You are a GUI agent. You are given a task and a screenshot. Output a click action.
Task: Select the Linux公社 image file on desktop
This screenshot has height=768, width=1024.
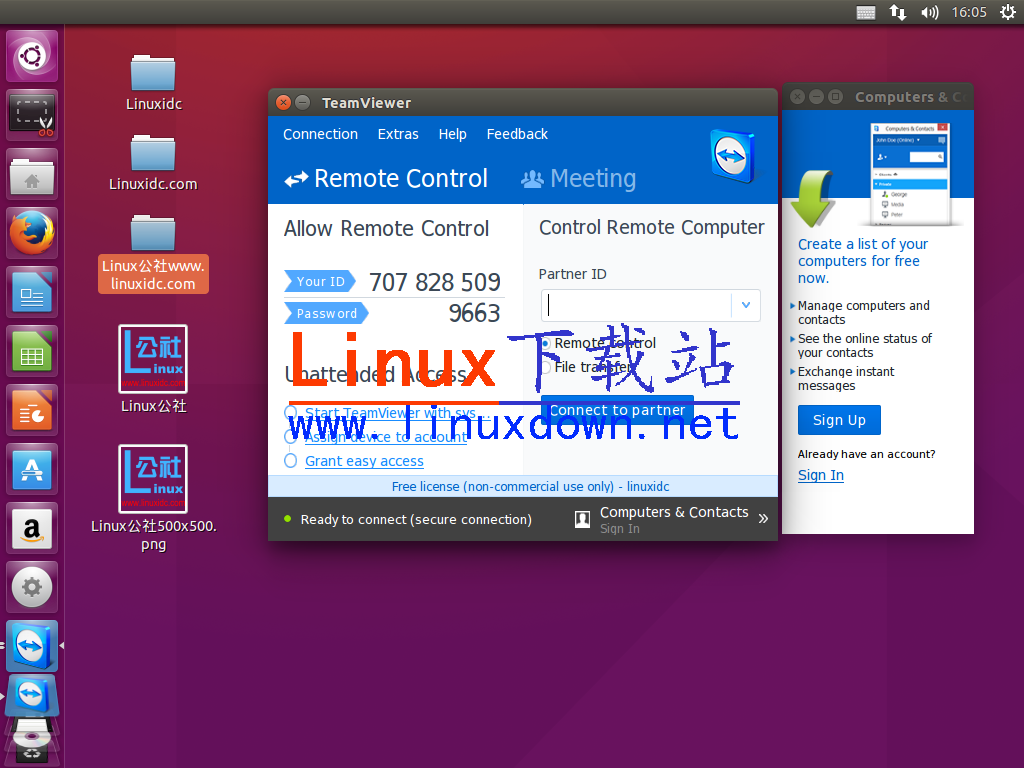click(x=153, y=369)
